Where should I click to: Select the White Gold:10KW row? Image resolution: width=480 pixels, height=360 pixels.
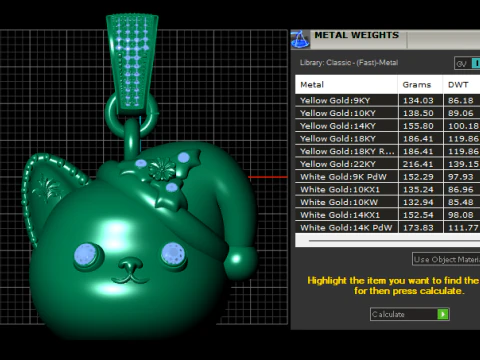(x=387, y=202)
